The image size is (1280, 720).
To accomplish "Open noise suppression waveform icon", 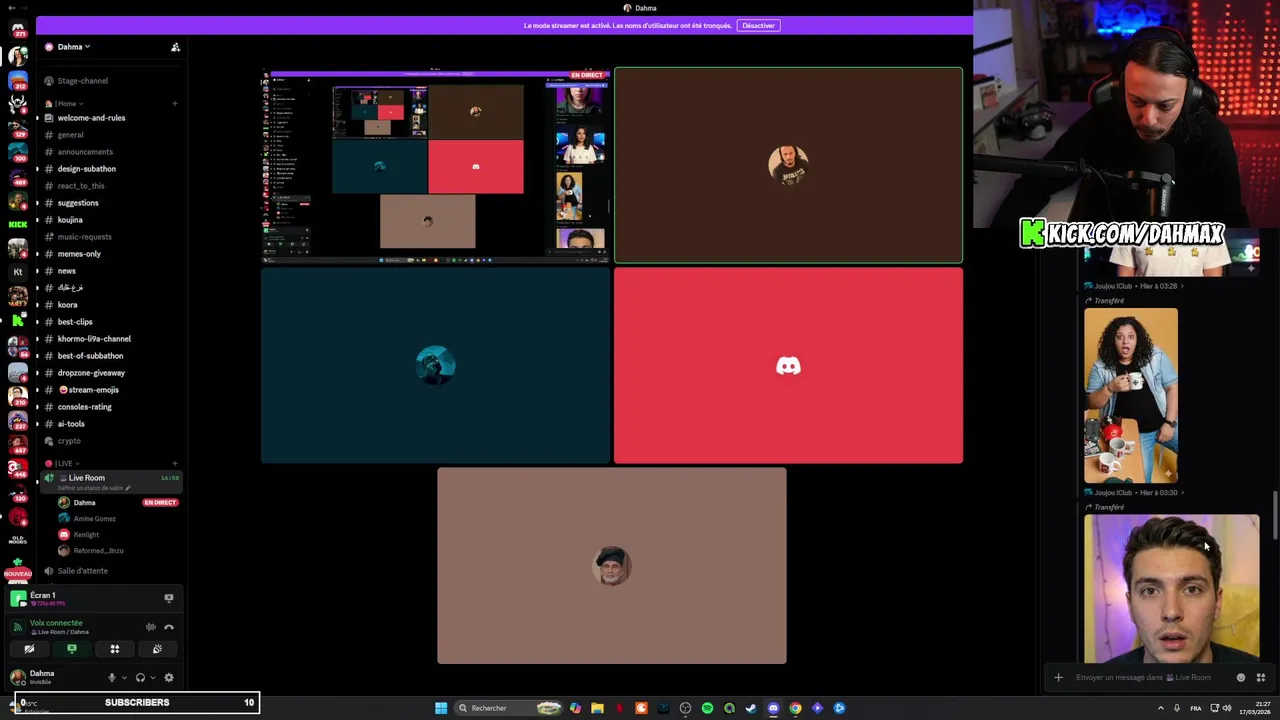I will coord(151,627).
